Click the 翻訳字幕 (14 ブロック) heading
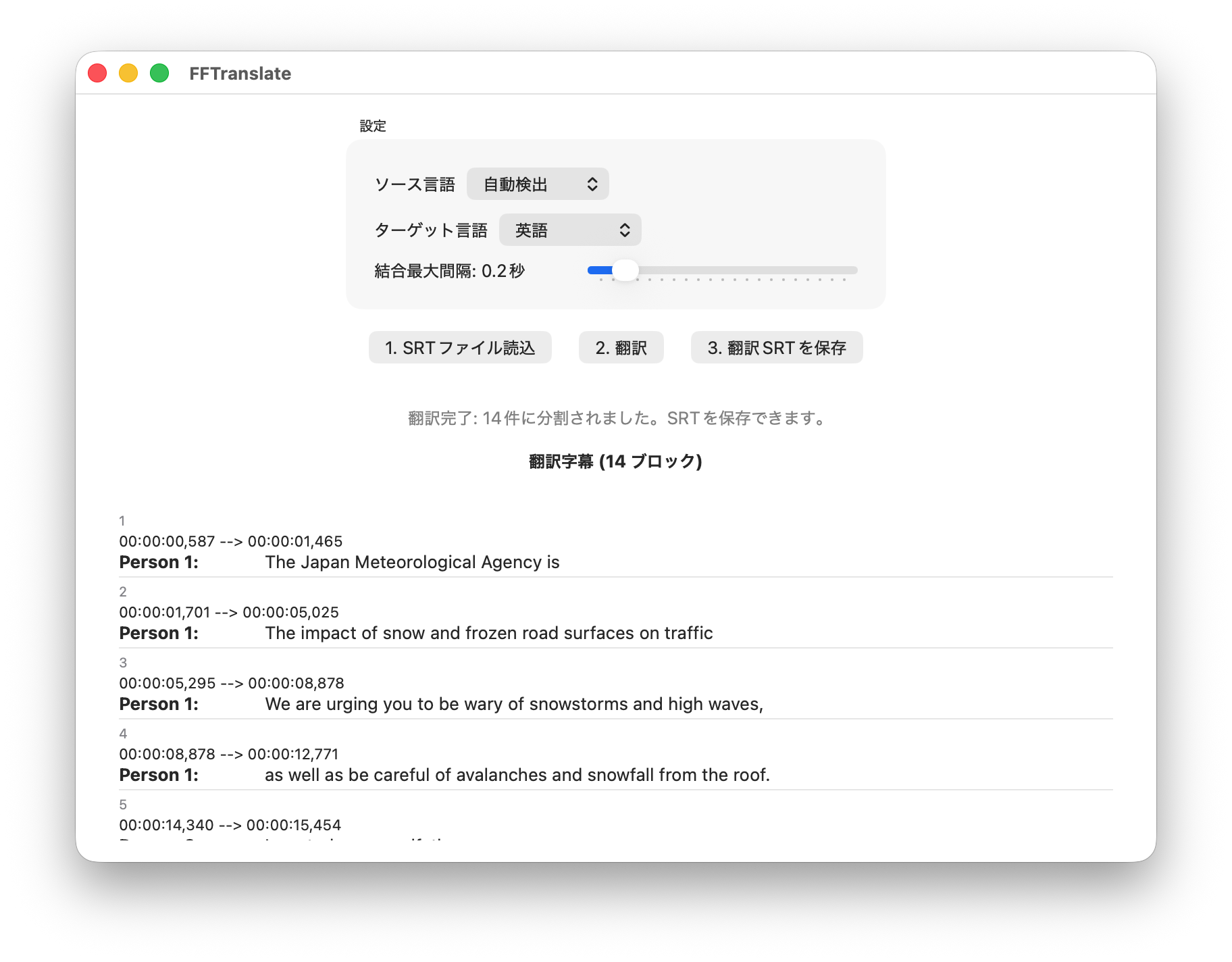 (x=615, y=461)
